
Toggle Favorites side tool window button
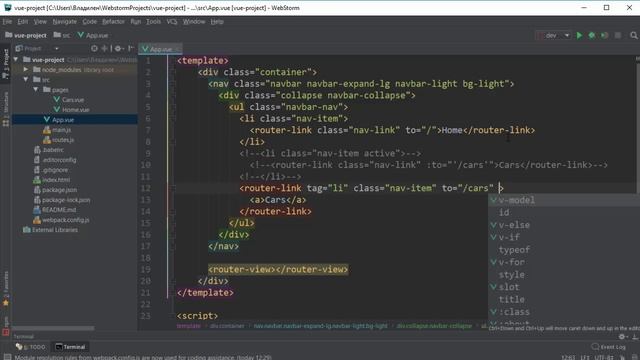tap(6, 288)
